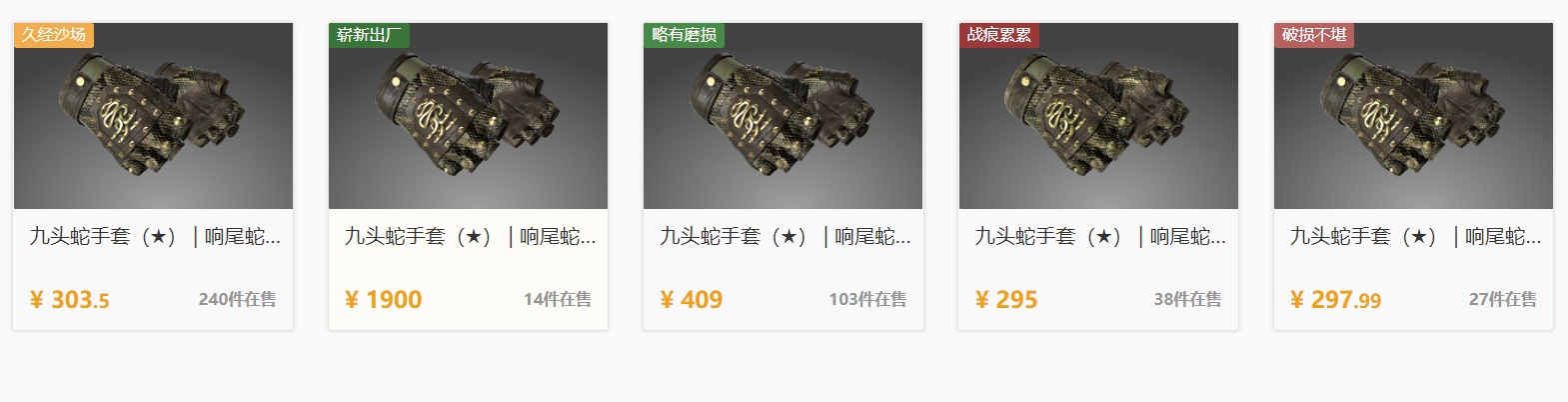Click the 27件在售 listing count
Viewport: 1568px width, 402px height.
click(x=1503, y=299)
